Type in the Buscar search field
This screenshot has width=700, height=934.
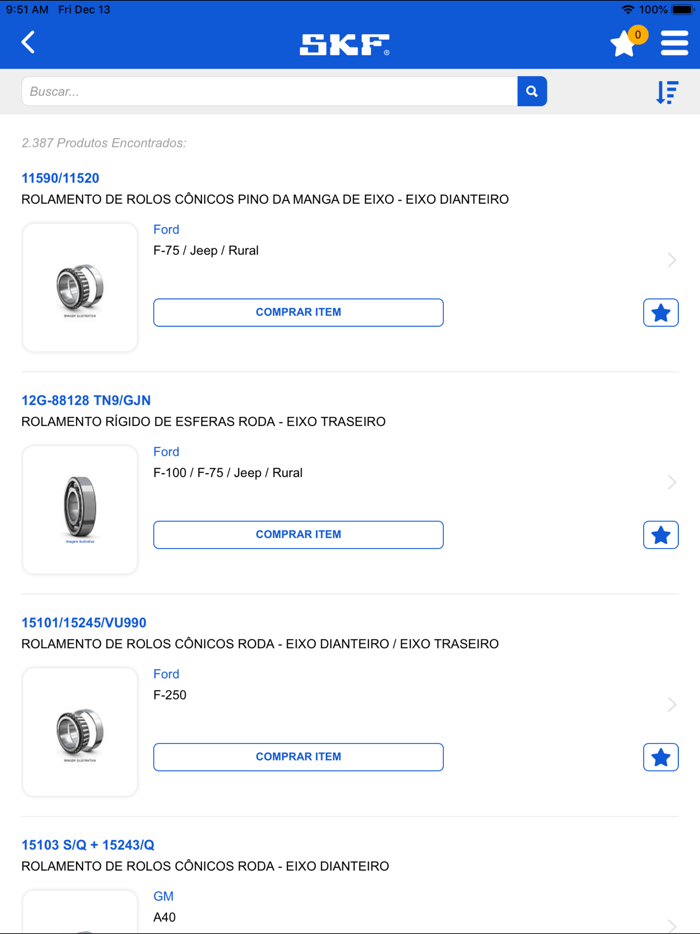point(270,91)
